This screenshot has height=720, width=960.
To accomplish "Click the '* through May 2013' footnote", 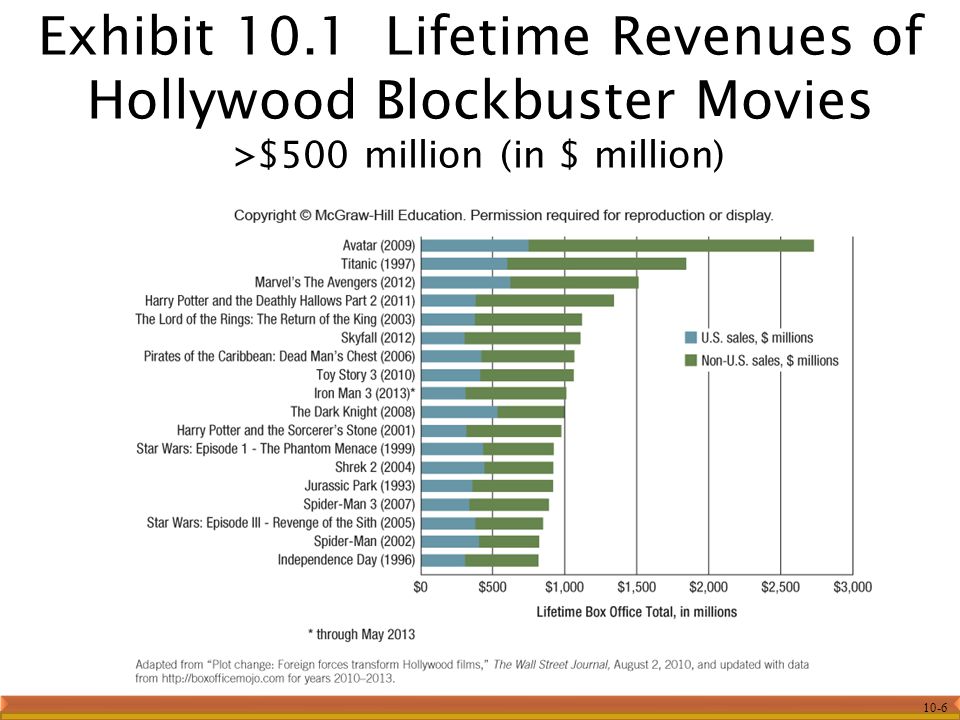I will pos(361,634).
